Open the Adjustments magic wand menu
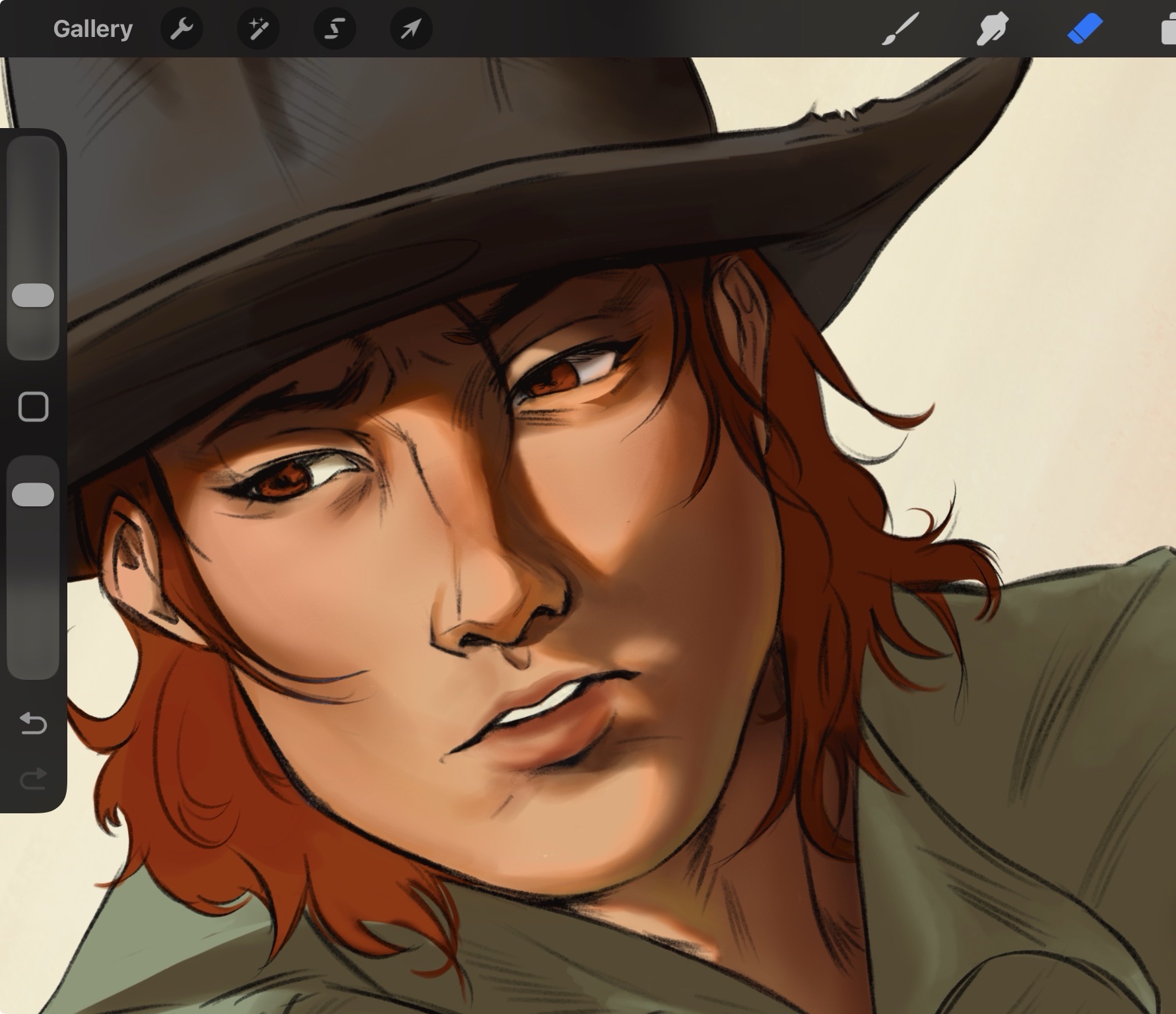1176x1014 pixels. [x=258, y=29]
